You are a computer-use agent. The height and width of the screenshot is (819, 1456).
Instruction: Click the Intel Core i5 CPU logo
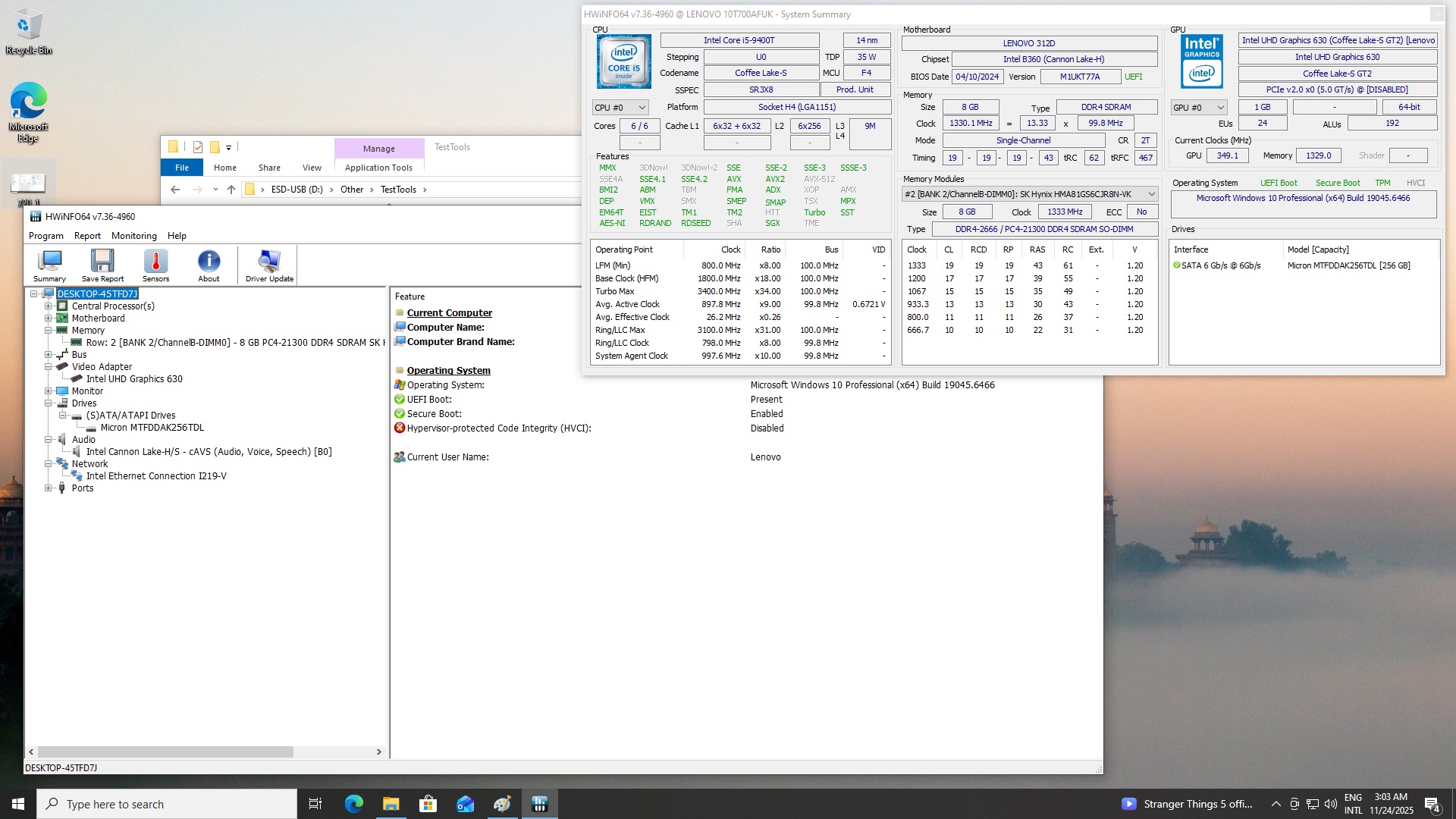point(623,61)
